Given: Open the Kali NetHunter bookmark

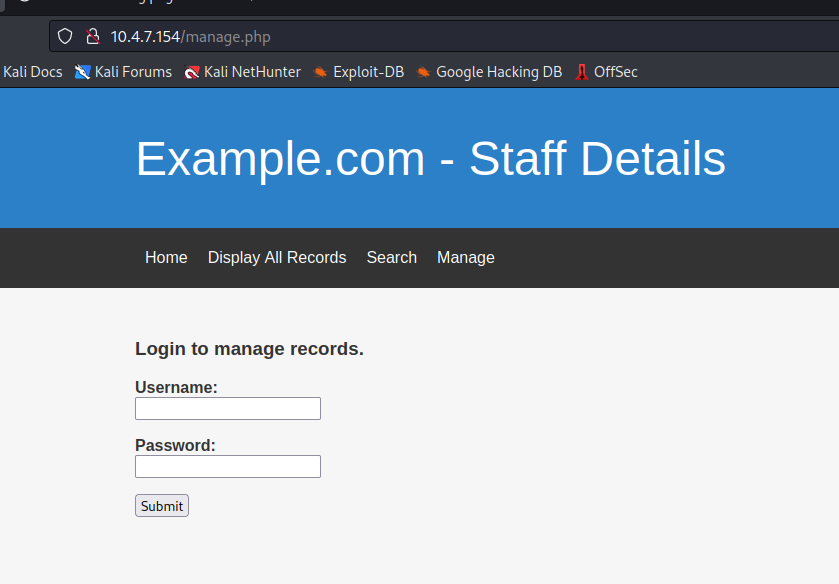Looking at the screenshot, I should click(243, 72).
